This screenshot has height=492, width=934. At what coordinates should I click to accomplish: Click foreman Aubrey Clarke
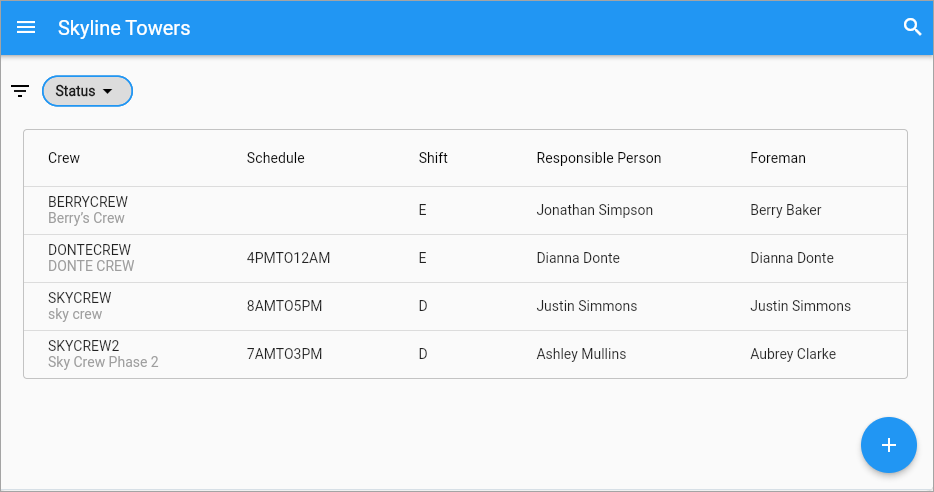click(793, 354)
